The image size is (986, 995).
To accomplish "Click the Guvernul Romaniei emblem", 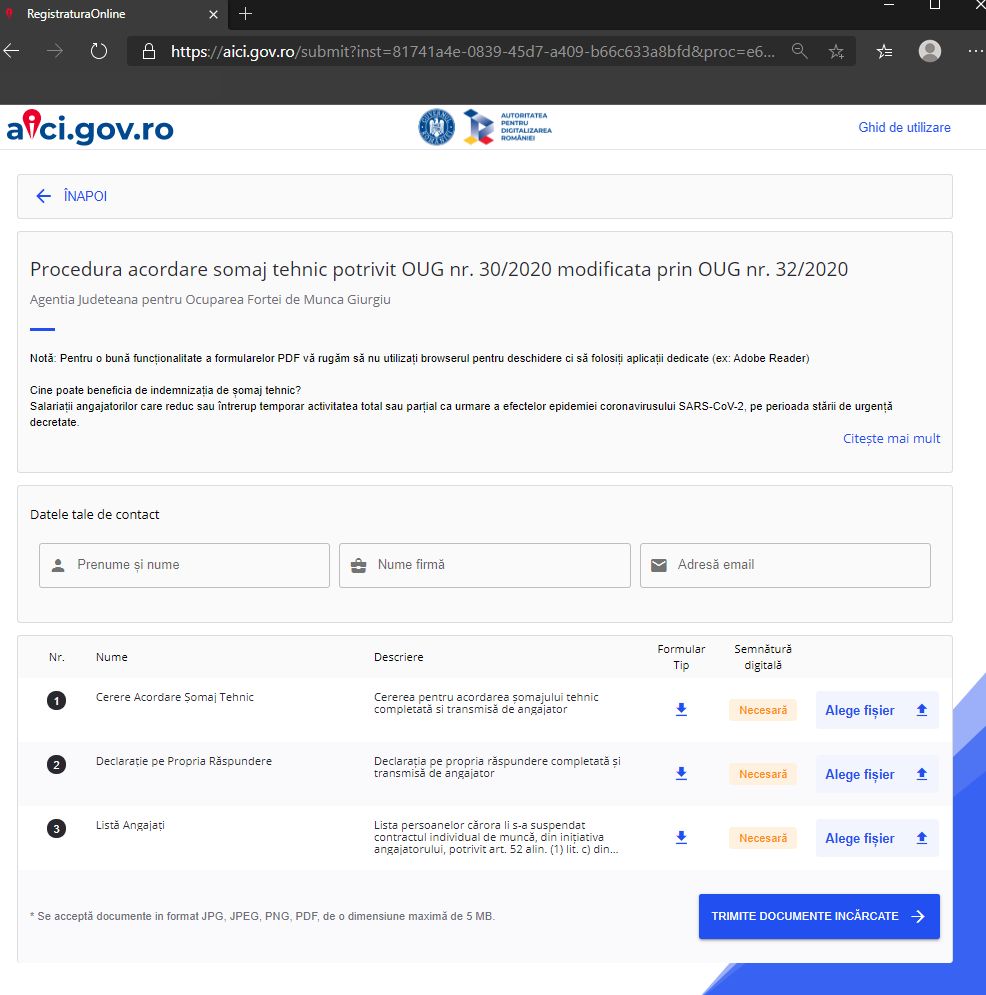I will click(x=437, y=127).
